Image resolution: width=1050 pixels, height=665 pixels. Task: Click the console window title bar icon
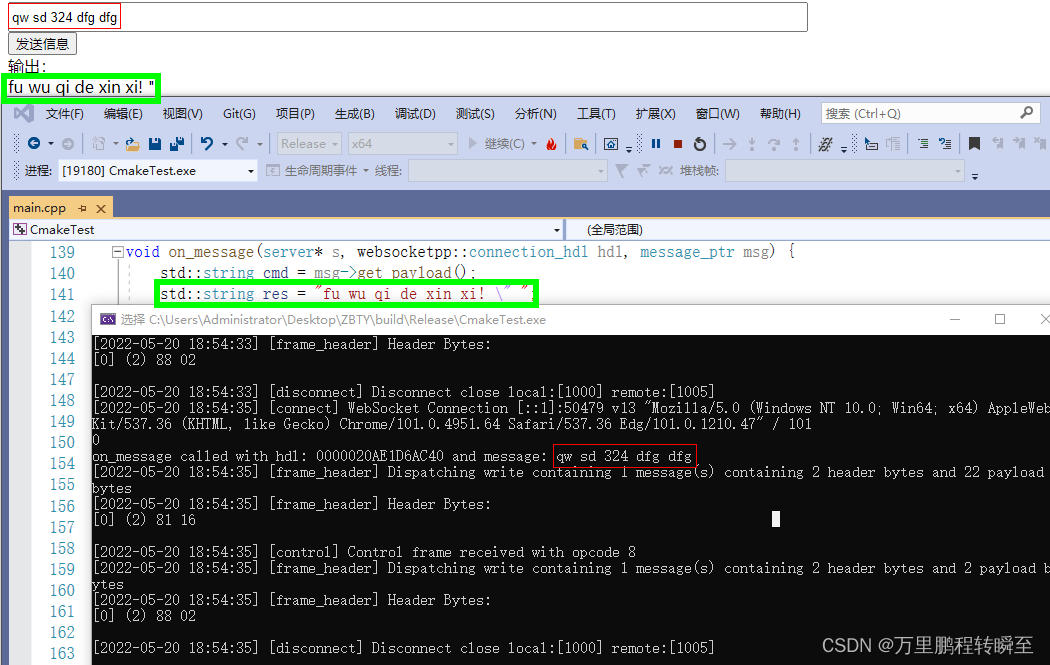click(108, 319)
